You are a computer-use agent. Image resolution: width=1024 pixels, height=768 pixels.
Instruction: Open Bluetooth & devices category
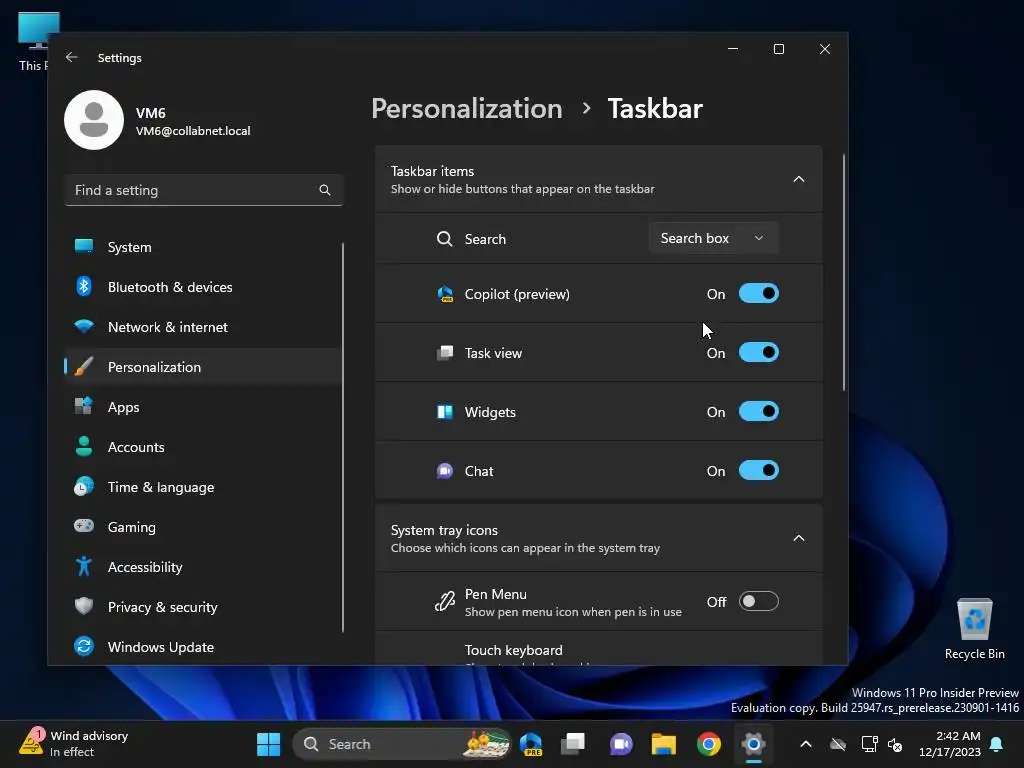pos(203,287)
